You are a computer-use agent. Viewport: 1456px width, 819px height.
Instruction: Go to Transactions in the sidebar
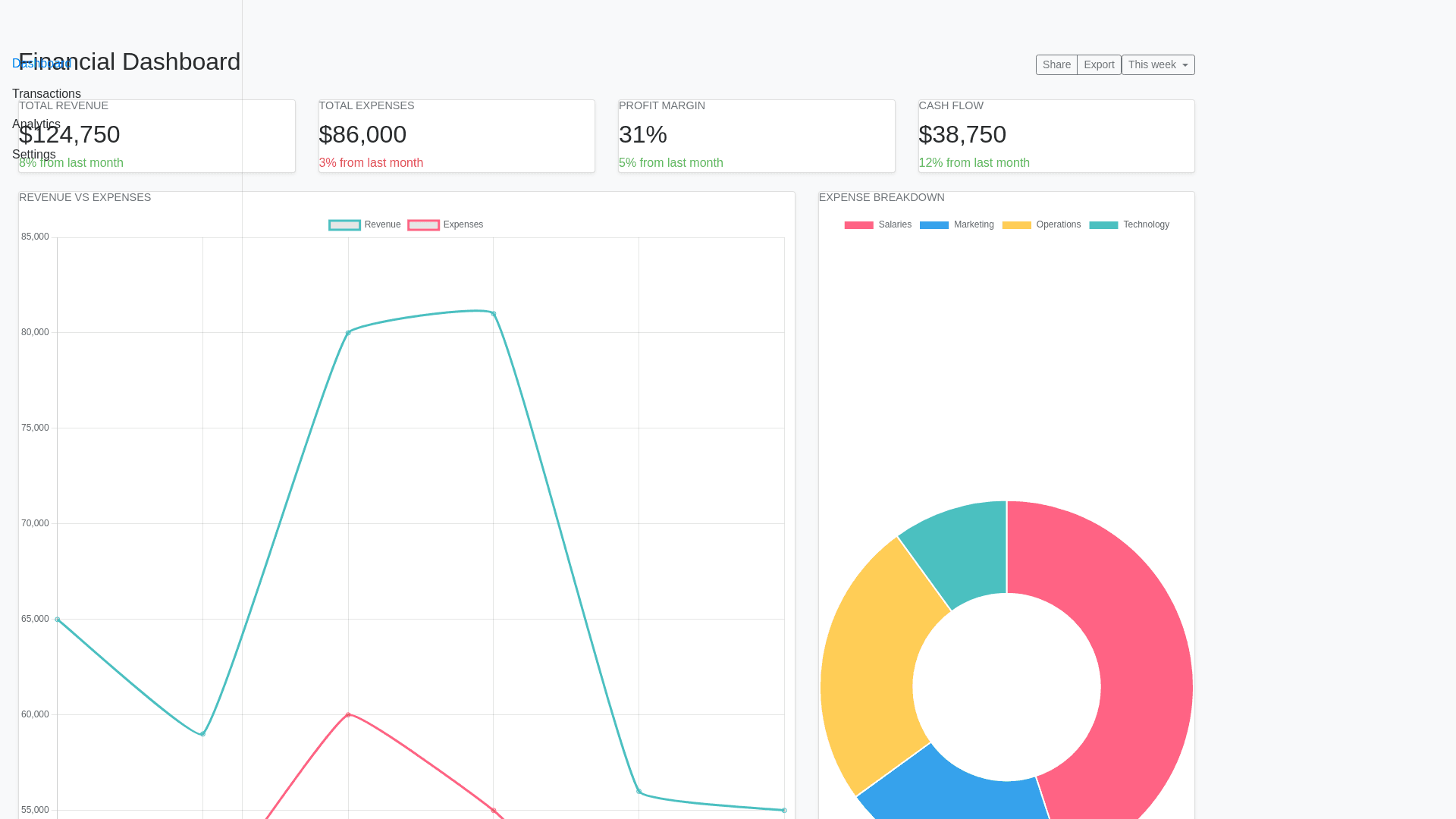pos(46,94)
